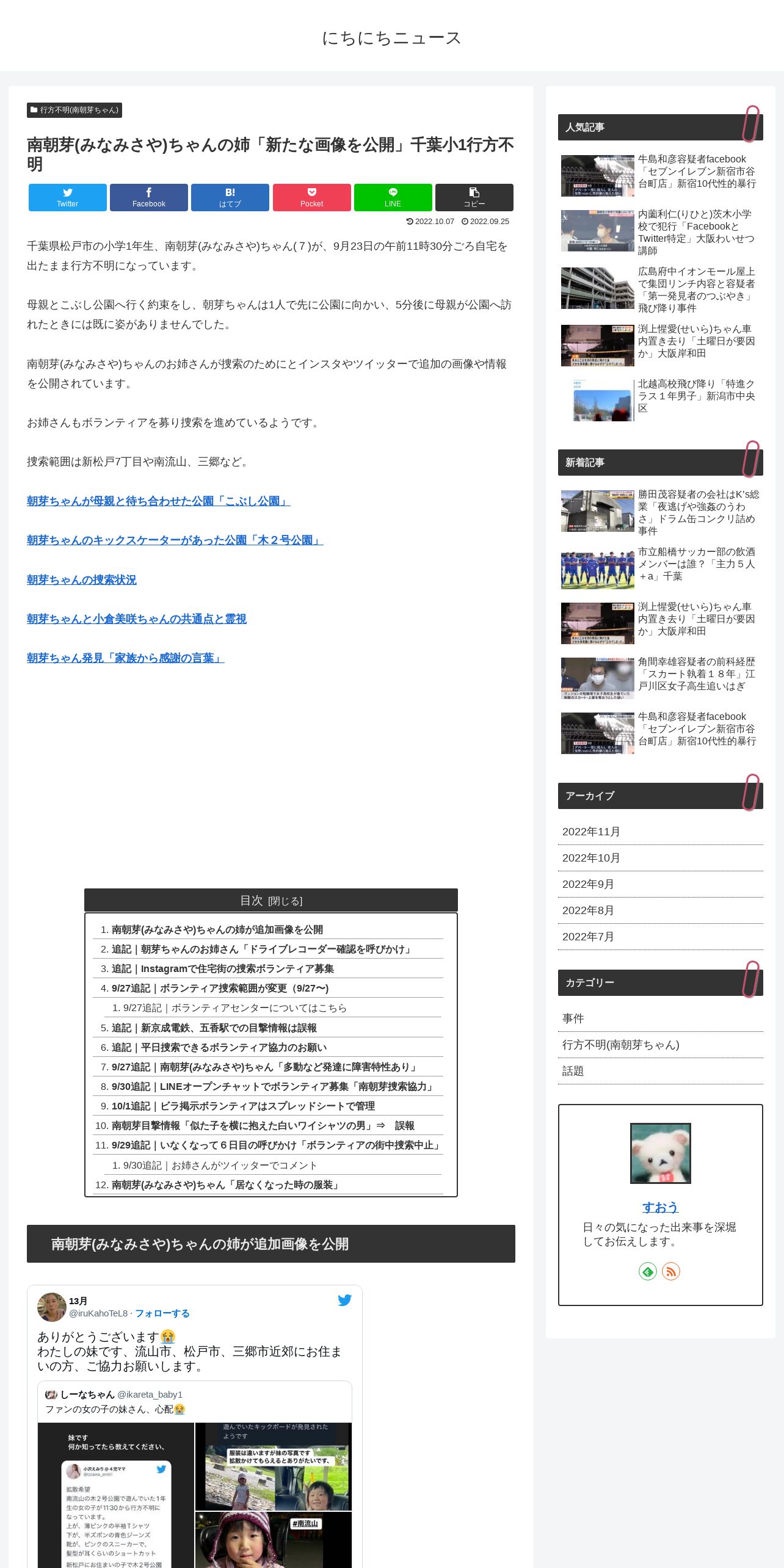Click the すおう author profile bear image

[660, 1153]
